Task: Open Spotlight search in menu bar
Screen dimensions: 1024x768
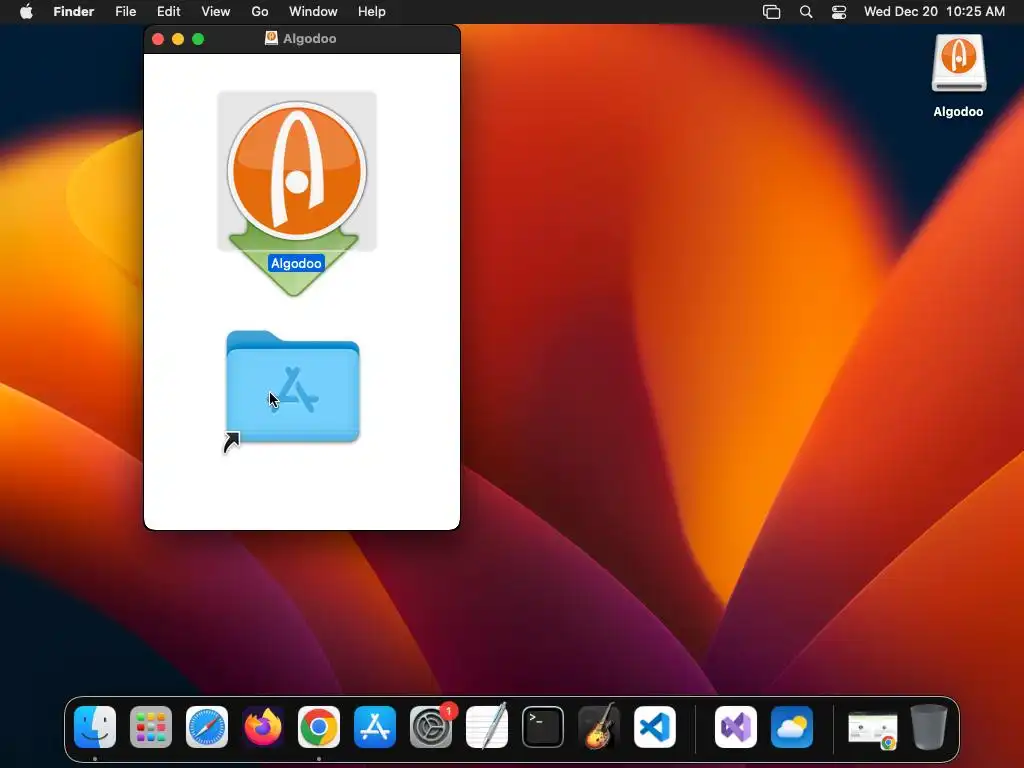Action: [x=806, y=12]
